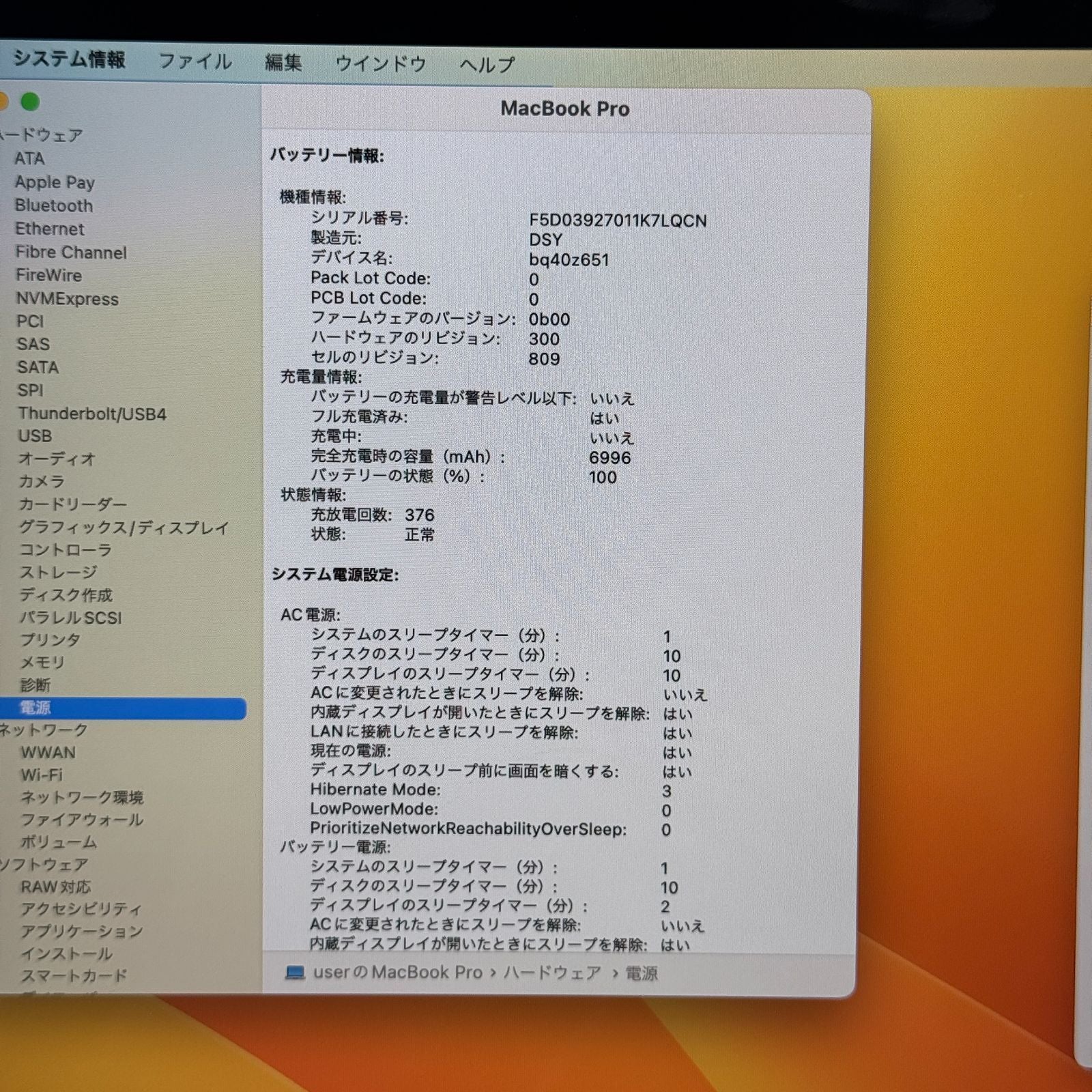The width and height of the screenshot is (1092, 1092).
Task: Click the battery condition value 正常
Action: (420, 534)
